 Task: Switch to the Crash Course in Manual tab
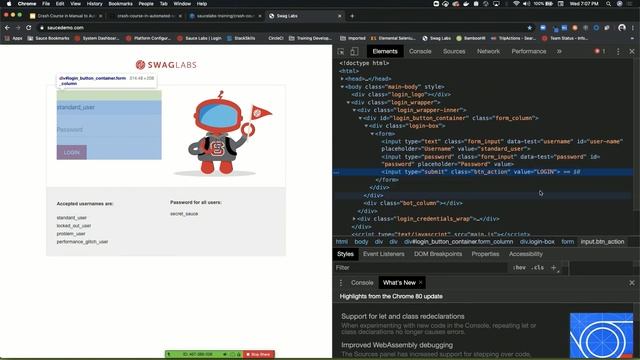pyautogui.click(x=66, y=16)
